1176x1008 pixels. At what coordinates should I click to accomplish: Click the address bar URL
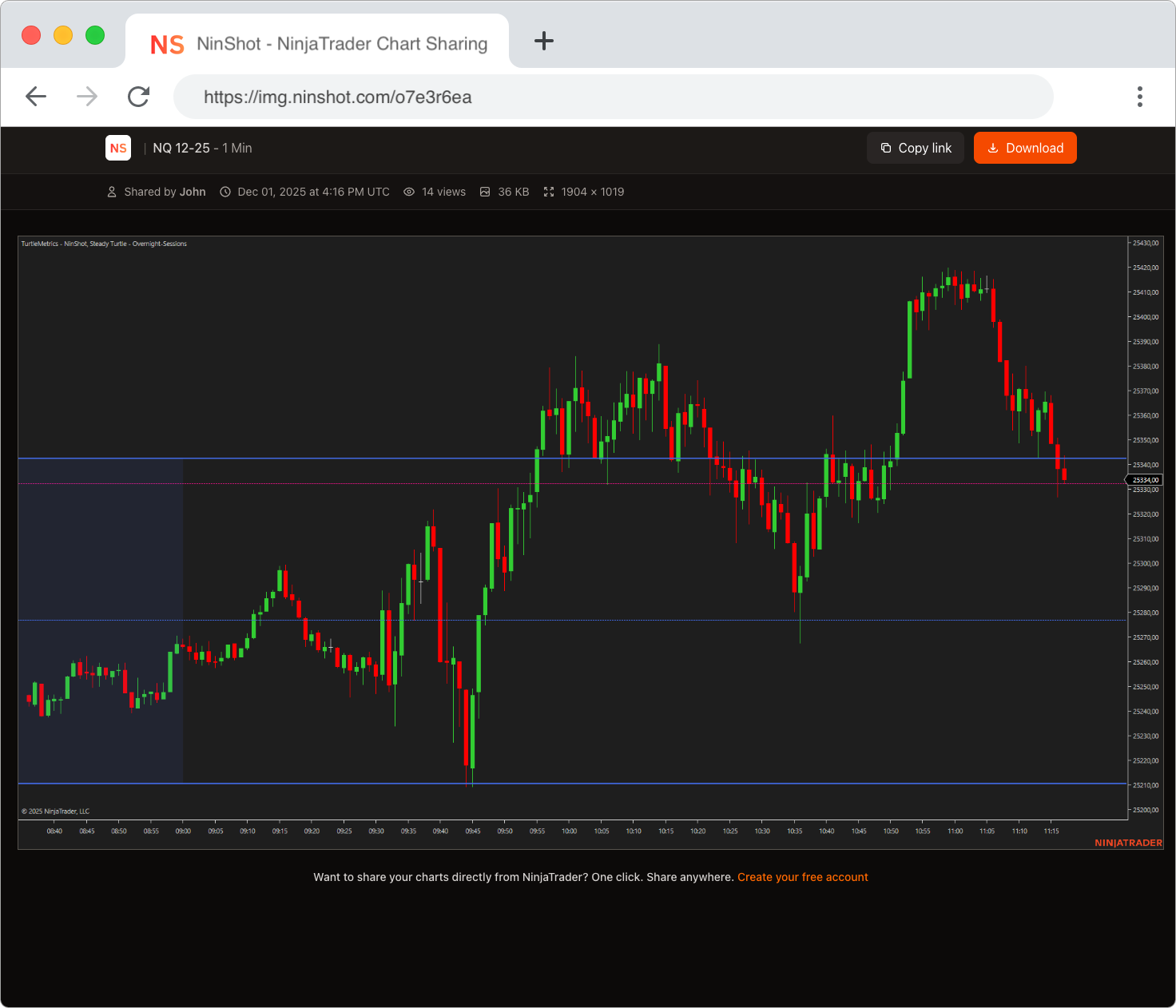[x=337, y=97]
